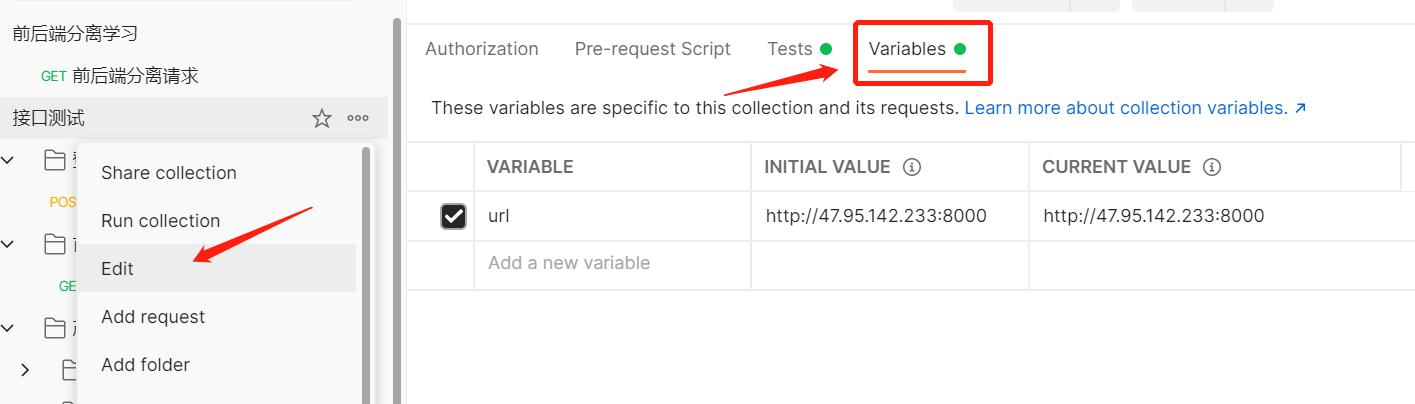The height and width of the screenshot is (404, 1415).
Task: Collapse the first folder chevron under 接口测试
Action: [x=8, y=159]
